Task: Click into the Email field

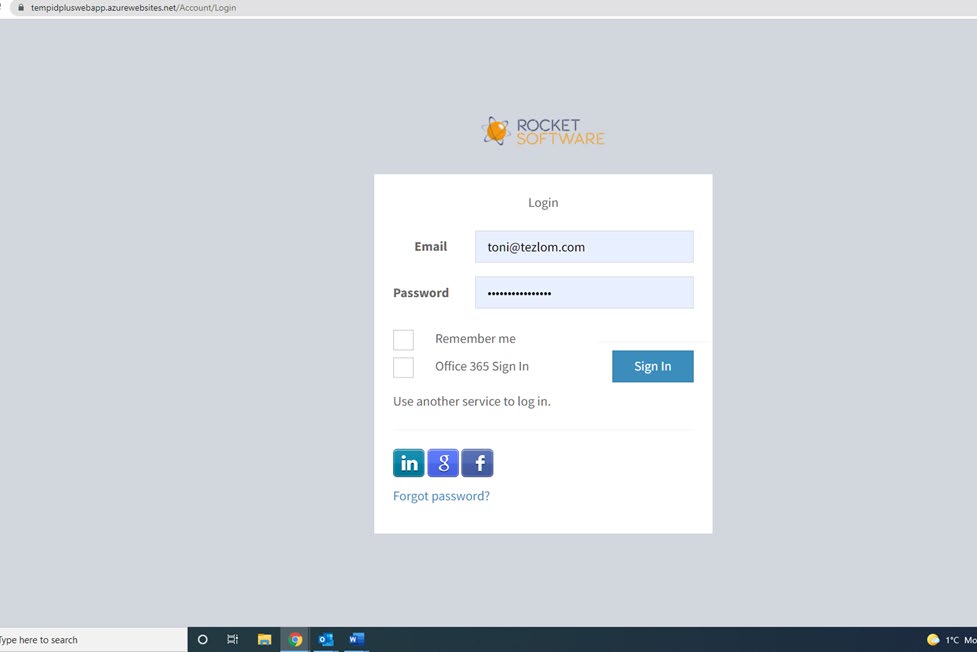Action: coord(584,247)
